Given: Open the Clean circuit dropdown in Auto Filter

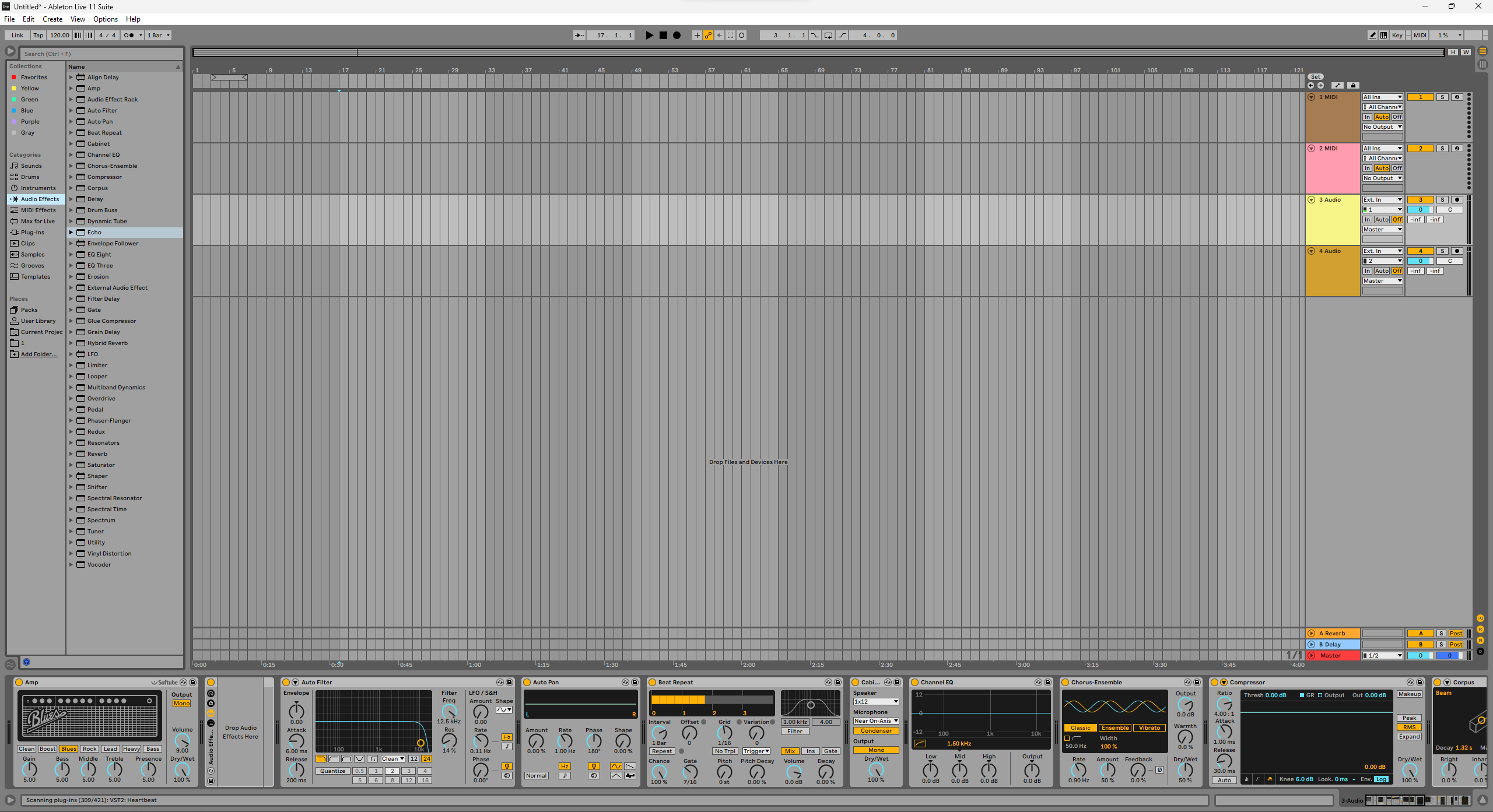Looking at the screenshot, I should click(x=392, y=758).
